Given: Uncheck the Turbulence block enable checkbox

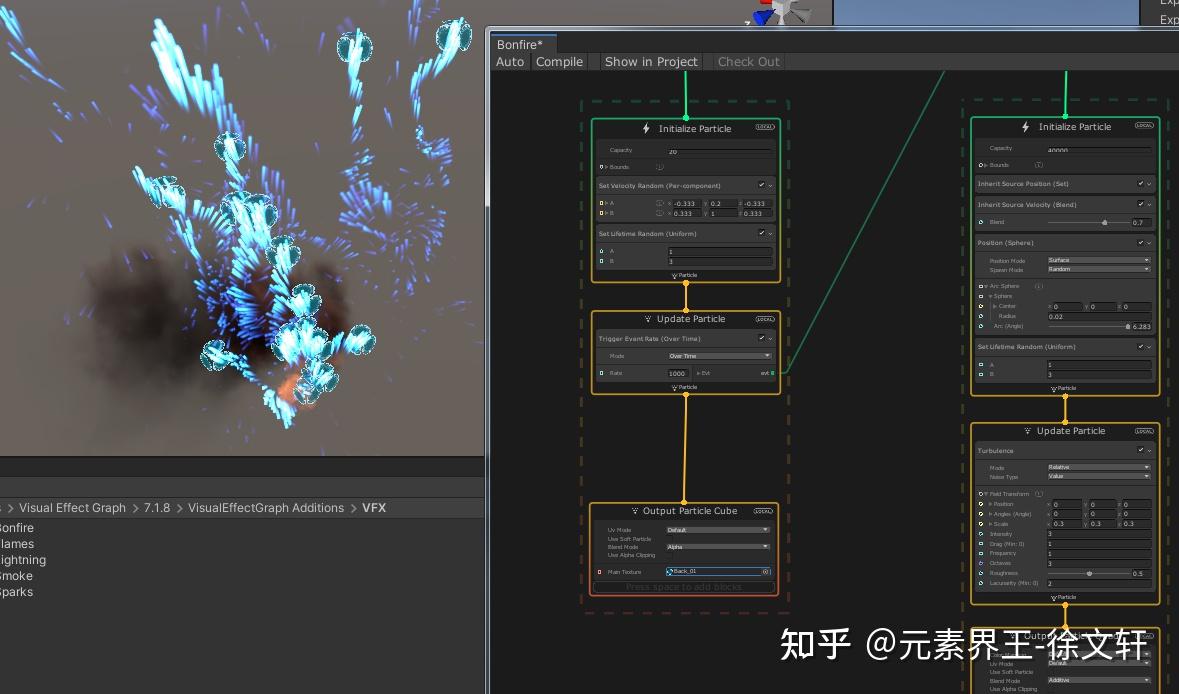Looking at the screenshot, I should [x=1141, y=450].
